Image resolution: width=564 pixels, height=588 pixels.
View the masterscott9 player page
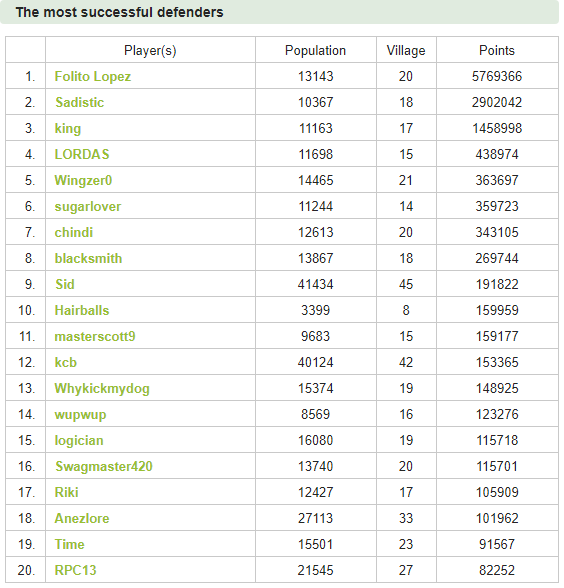tap(95, 336)
